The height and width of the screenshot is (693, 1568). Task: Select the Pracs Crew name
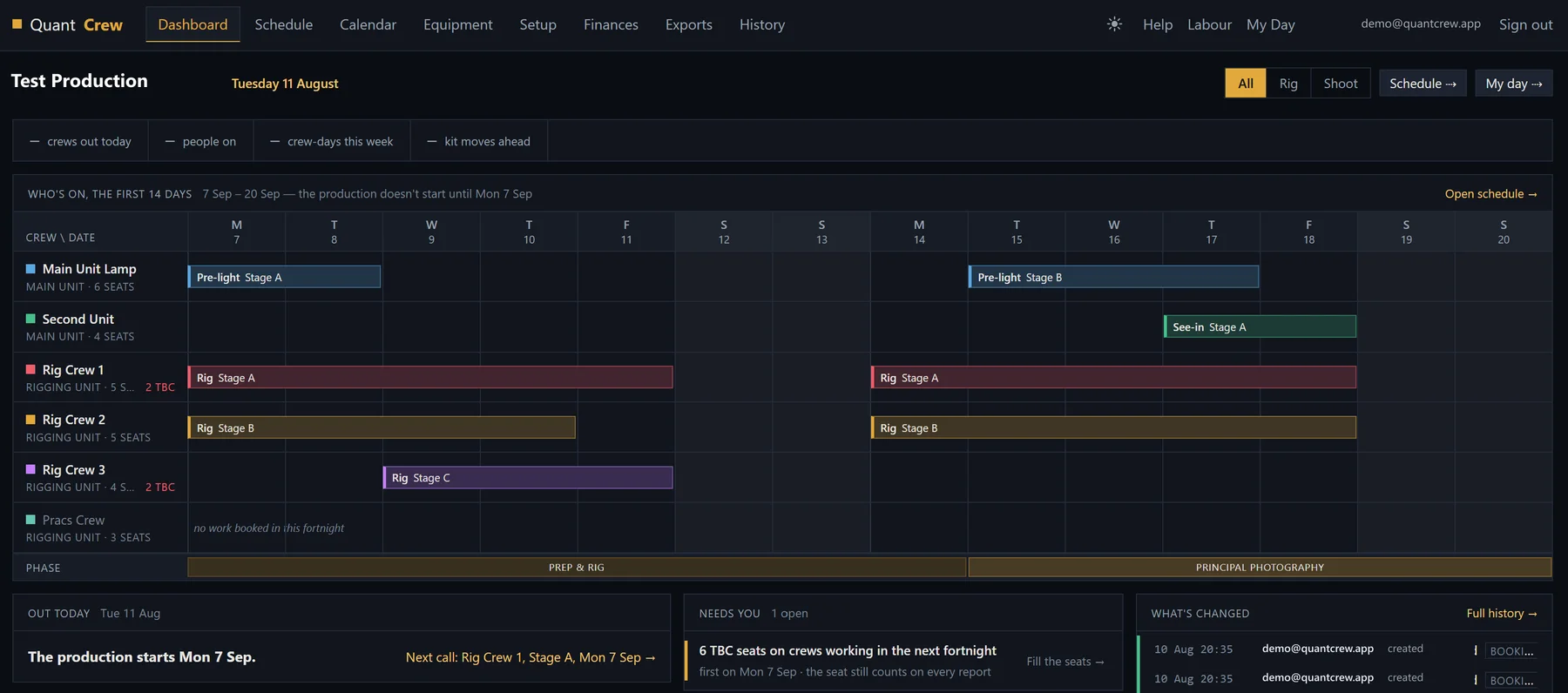73,520
